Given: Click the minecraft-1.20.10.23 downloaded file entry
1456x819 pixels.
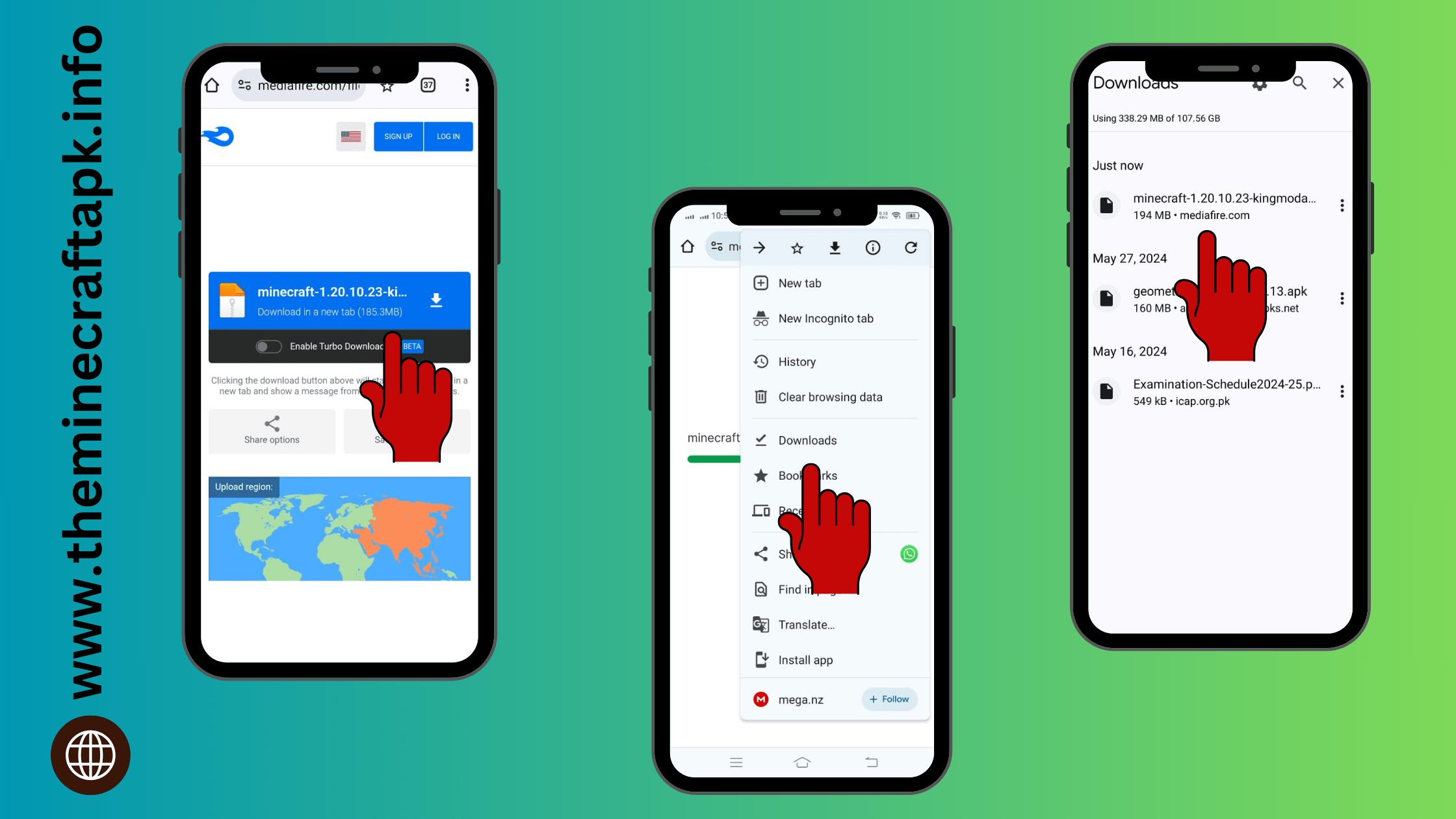Looking at the screenshot, I should (x=1210, y=206).
